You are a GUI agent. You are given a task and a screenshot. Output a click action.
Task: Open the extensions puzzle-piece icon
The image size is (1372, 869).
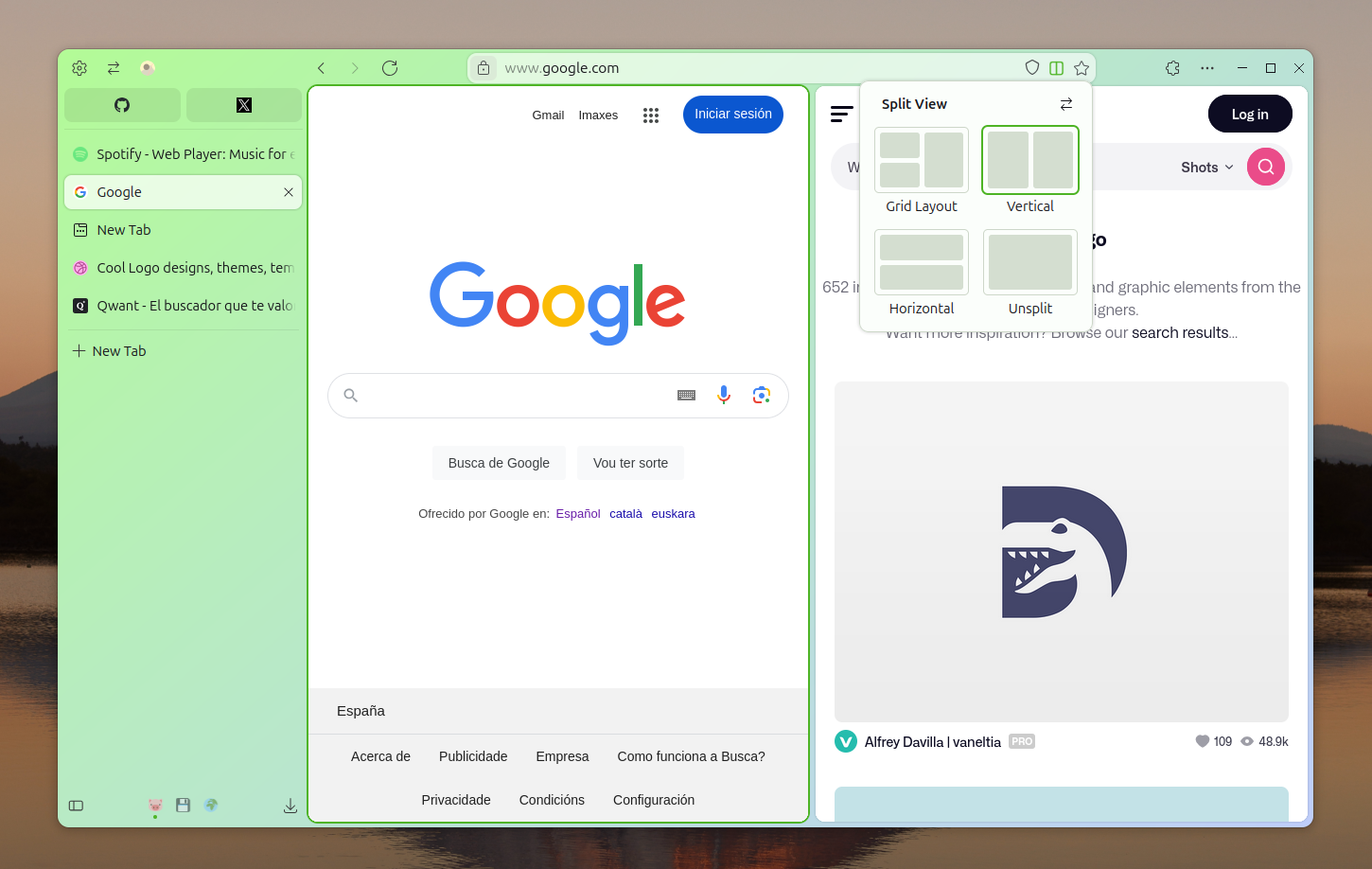click(x=1172, y=68)
